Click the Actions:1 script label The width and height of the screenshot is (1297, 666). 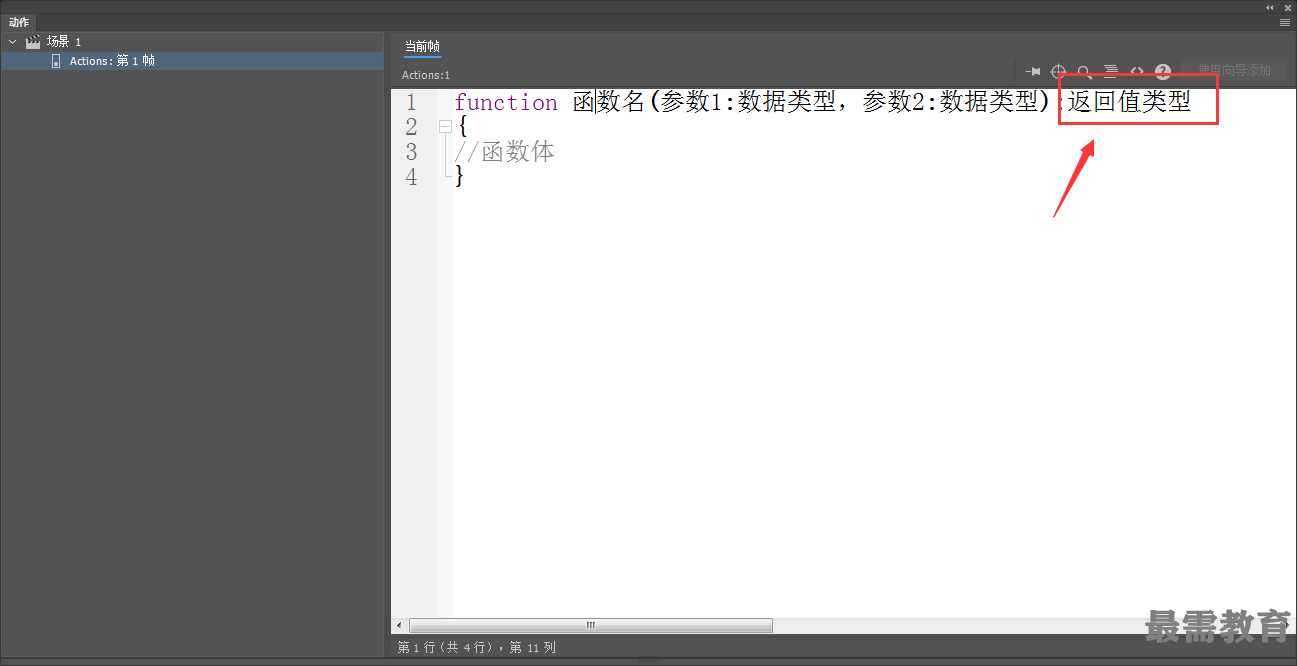point(426,75)
